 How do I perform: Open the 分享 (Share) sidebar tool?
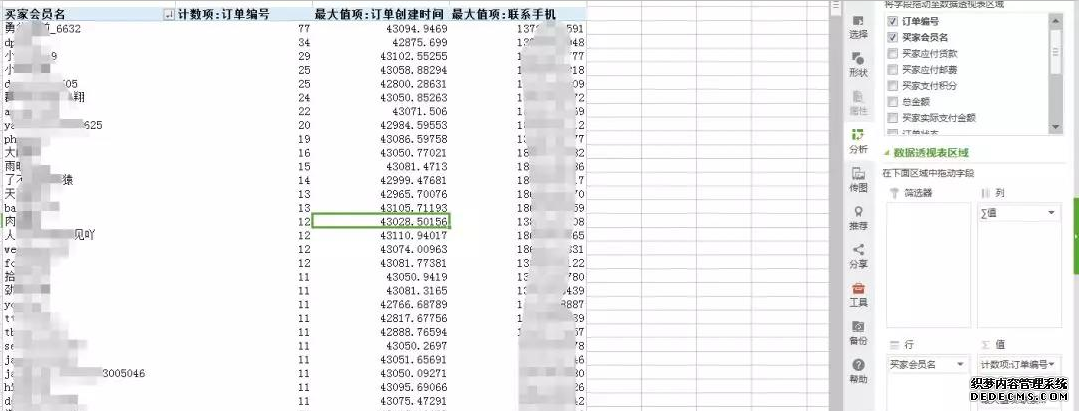857,255
